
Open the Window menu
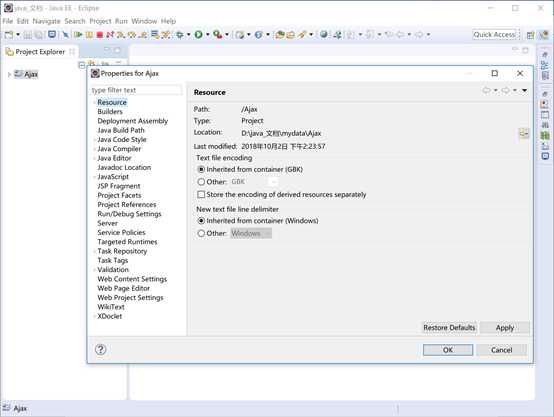tap(144, 21)
